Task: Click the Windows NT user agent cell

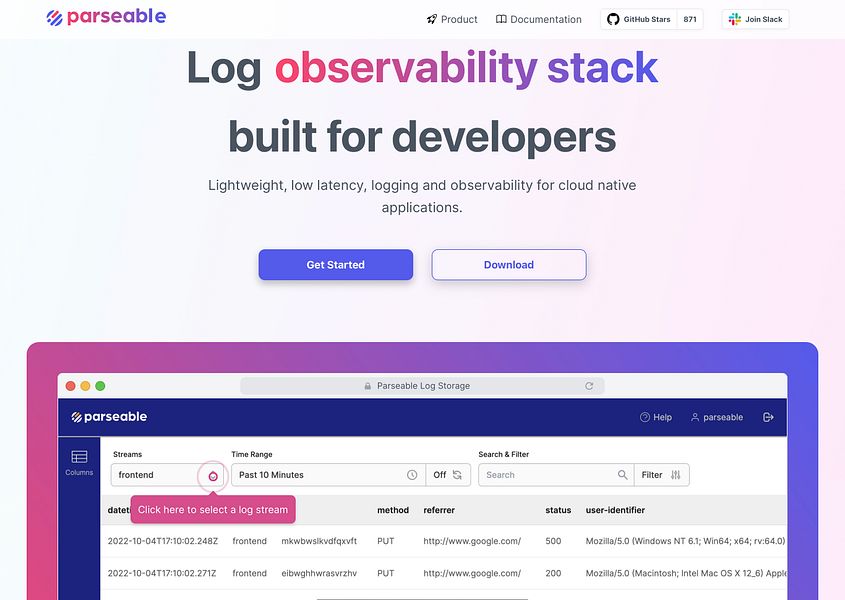Action: click(685, 541)
